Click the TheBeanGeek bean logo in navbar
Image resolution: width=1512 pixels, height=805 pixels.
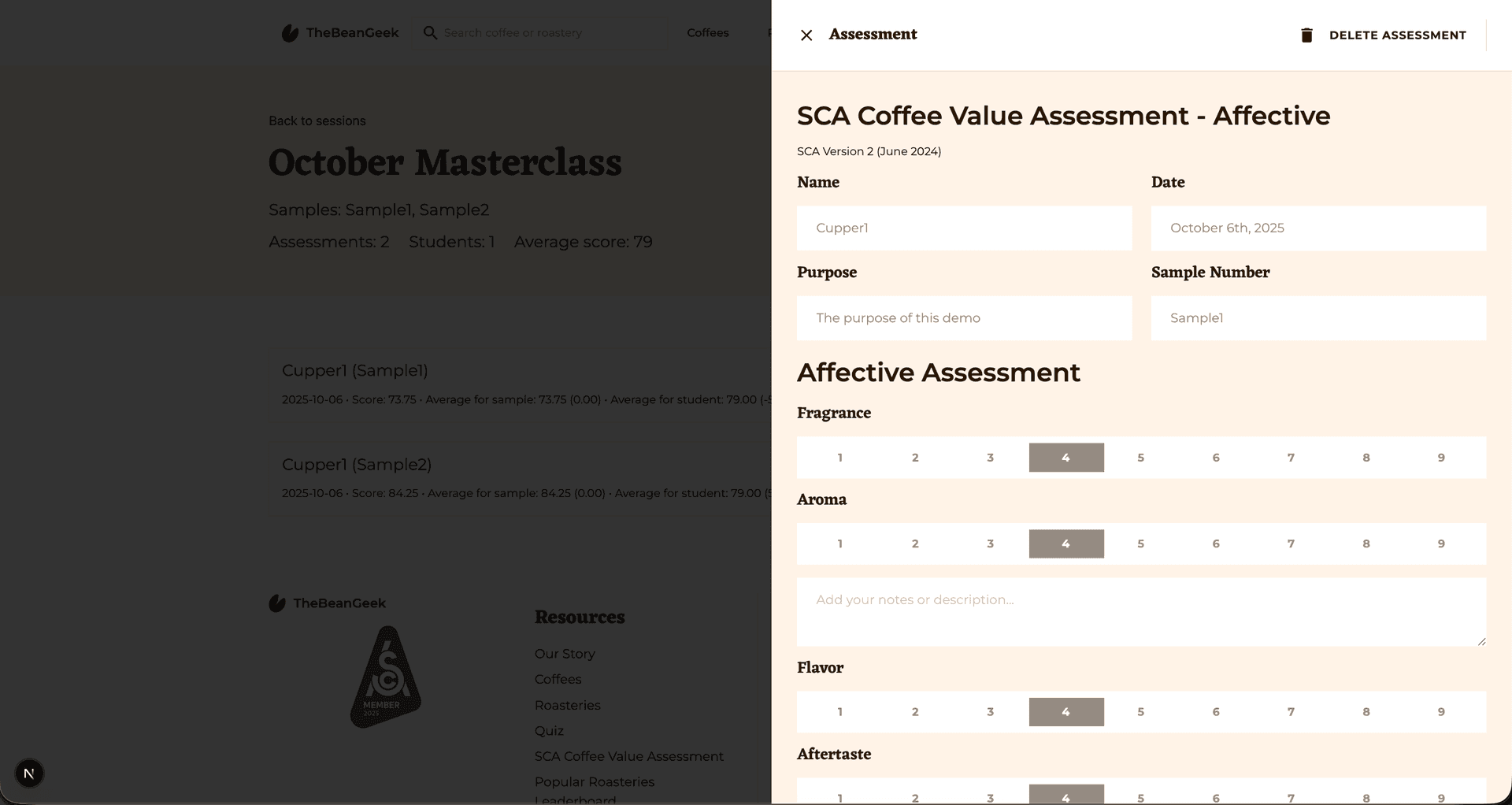pyautogui.click(x=291, y=32)
